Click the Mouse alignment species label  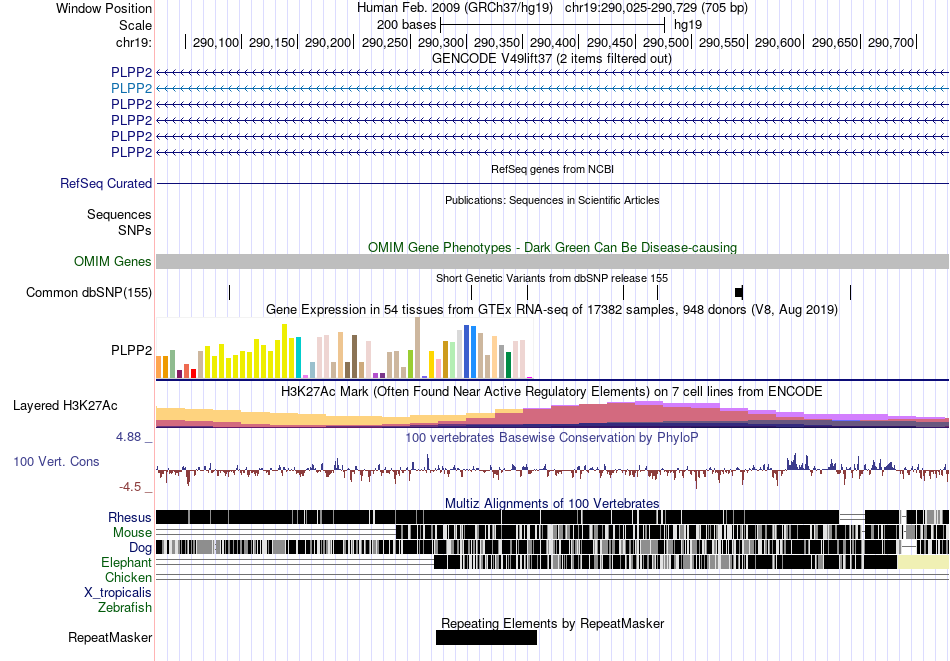pyautogui.click(x=132, y=533)
